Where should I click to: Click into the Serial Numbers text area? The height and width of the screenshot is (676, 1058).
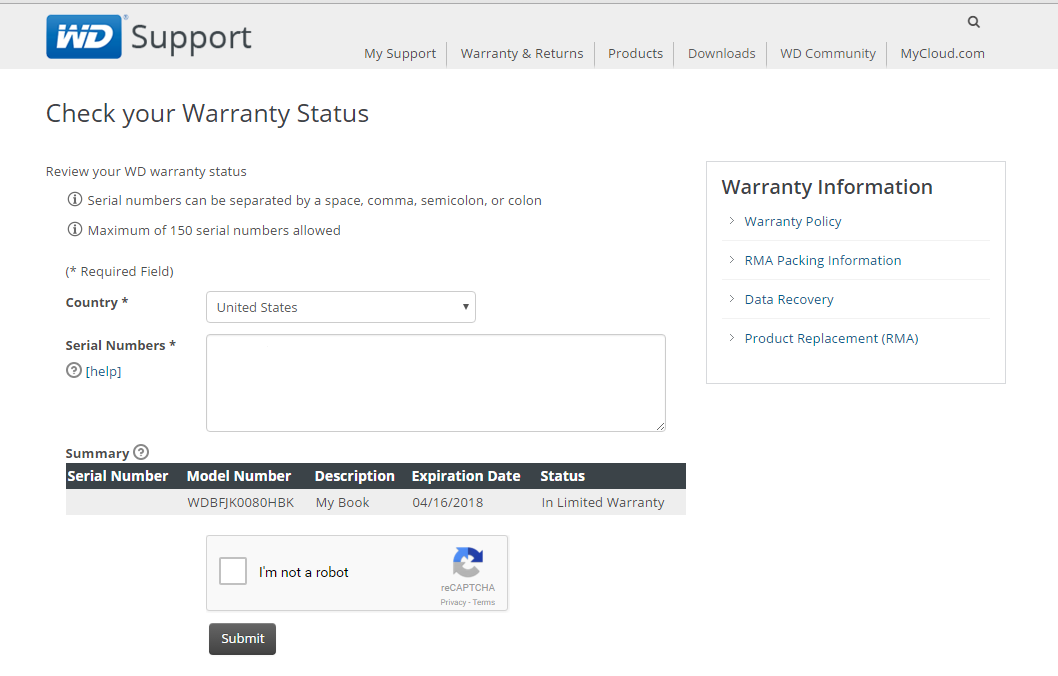pyautogui.click(x=436, y=383)
